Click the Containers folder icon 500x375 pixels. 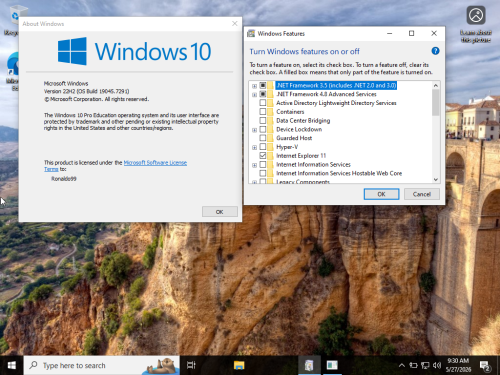tap(270, 112)
